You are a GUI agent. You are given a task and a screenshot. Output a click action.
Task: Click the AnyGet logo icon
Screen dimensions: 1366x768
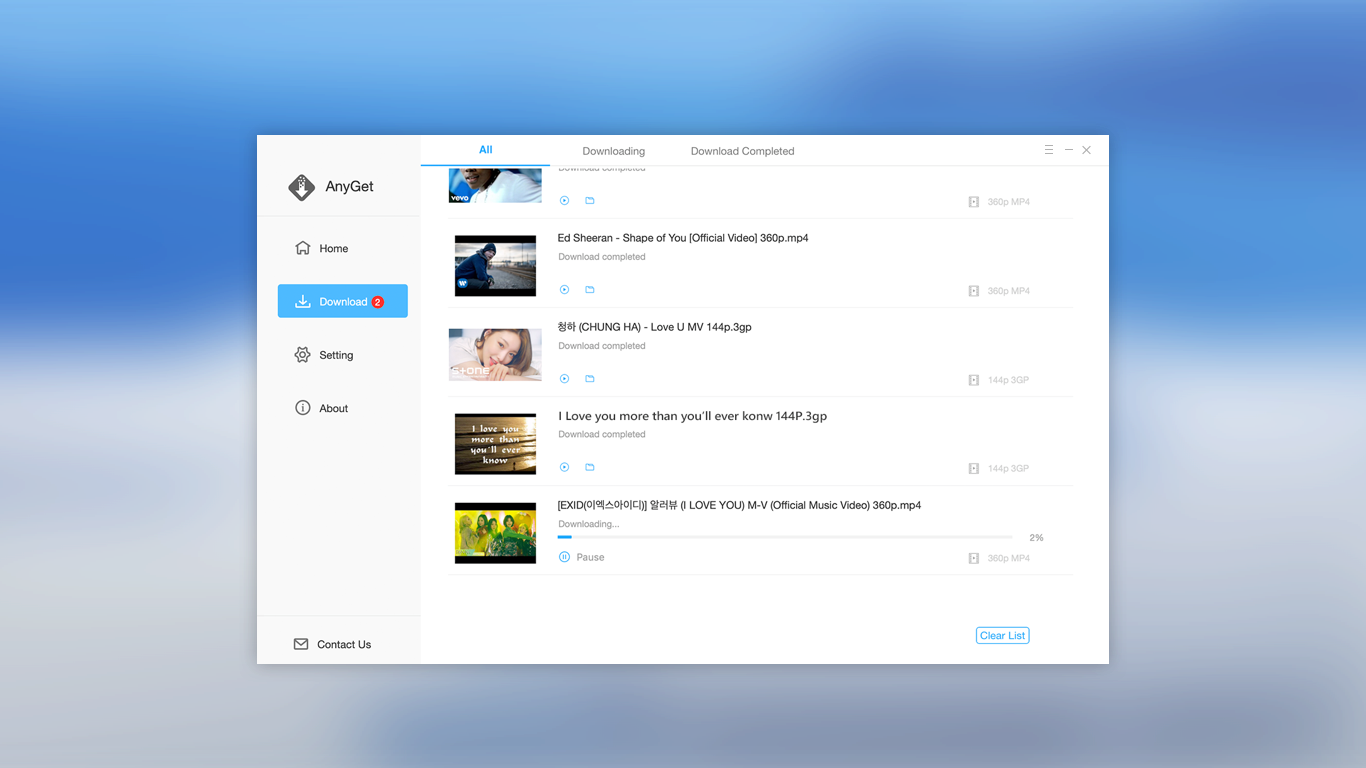301,187
